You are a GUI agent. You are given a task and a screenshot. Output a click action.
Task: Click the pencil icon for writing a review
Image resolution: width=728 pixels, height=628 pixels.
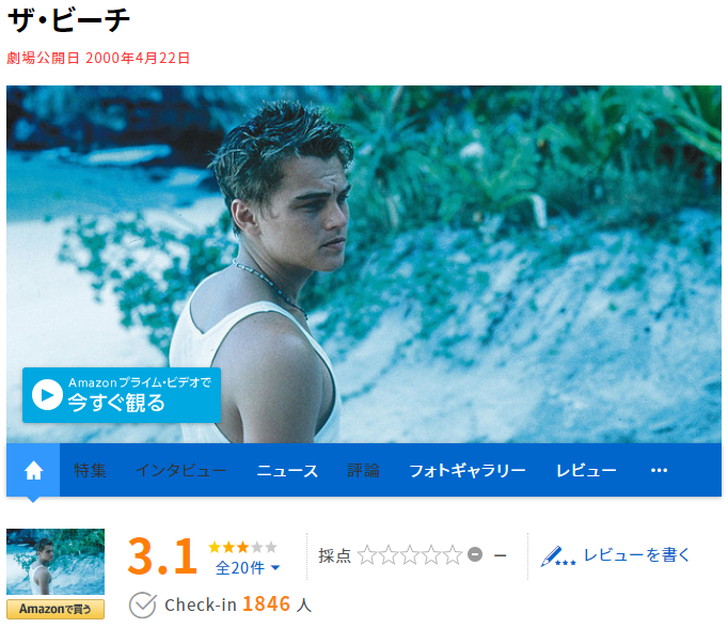coord(557,556)
